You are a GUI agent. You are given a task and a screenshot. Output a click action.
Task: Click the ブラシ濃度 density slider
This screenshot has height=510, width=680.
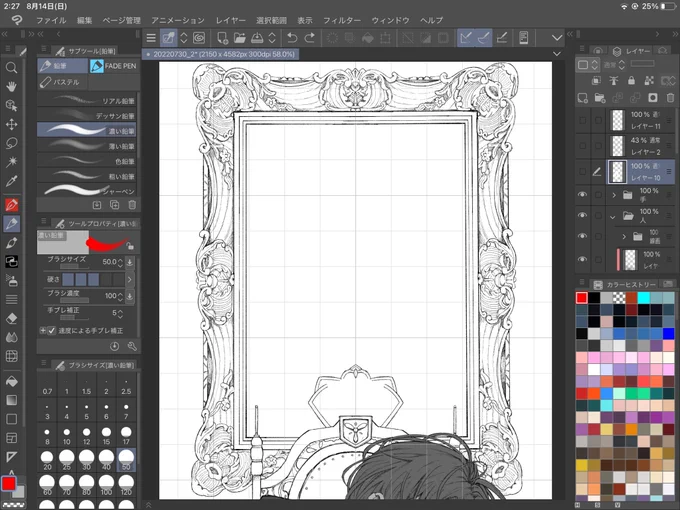75,300
